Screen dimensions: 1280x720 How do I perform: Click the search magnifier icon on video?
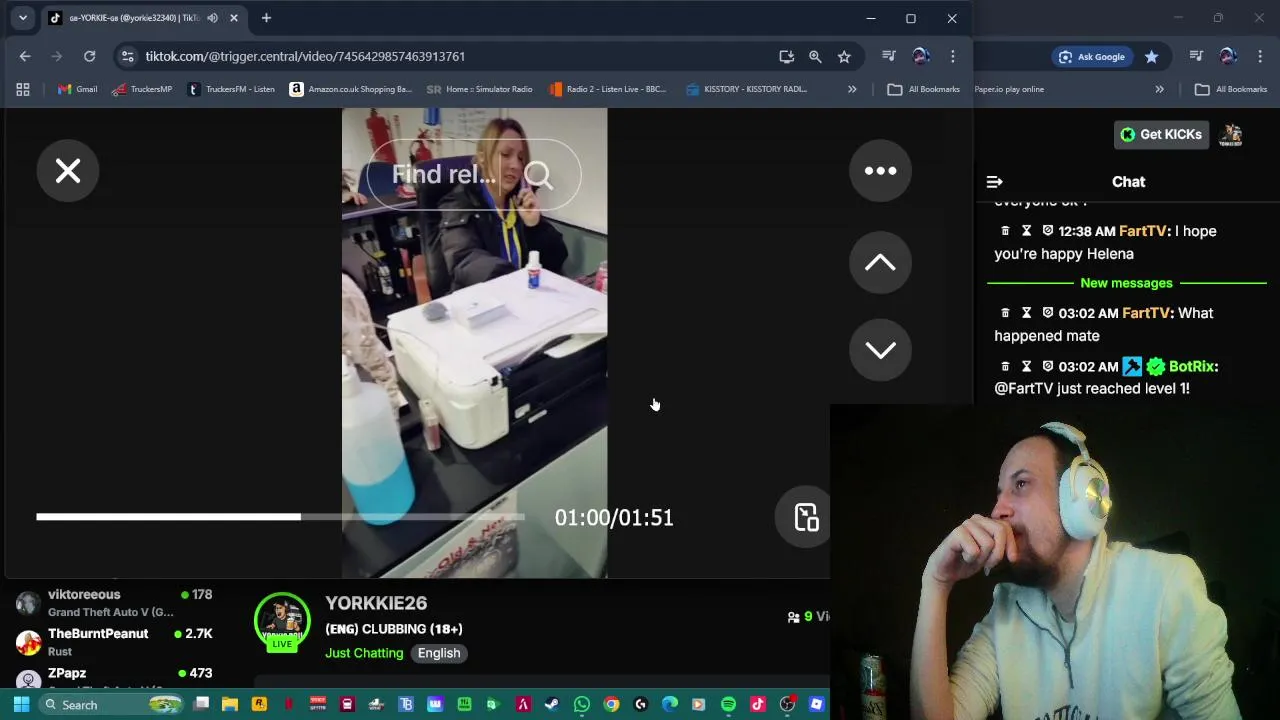click(x=538, y=175)
